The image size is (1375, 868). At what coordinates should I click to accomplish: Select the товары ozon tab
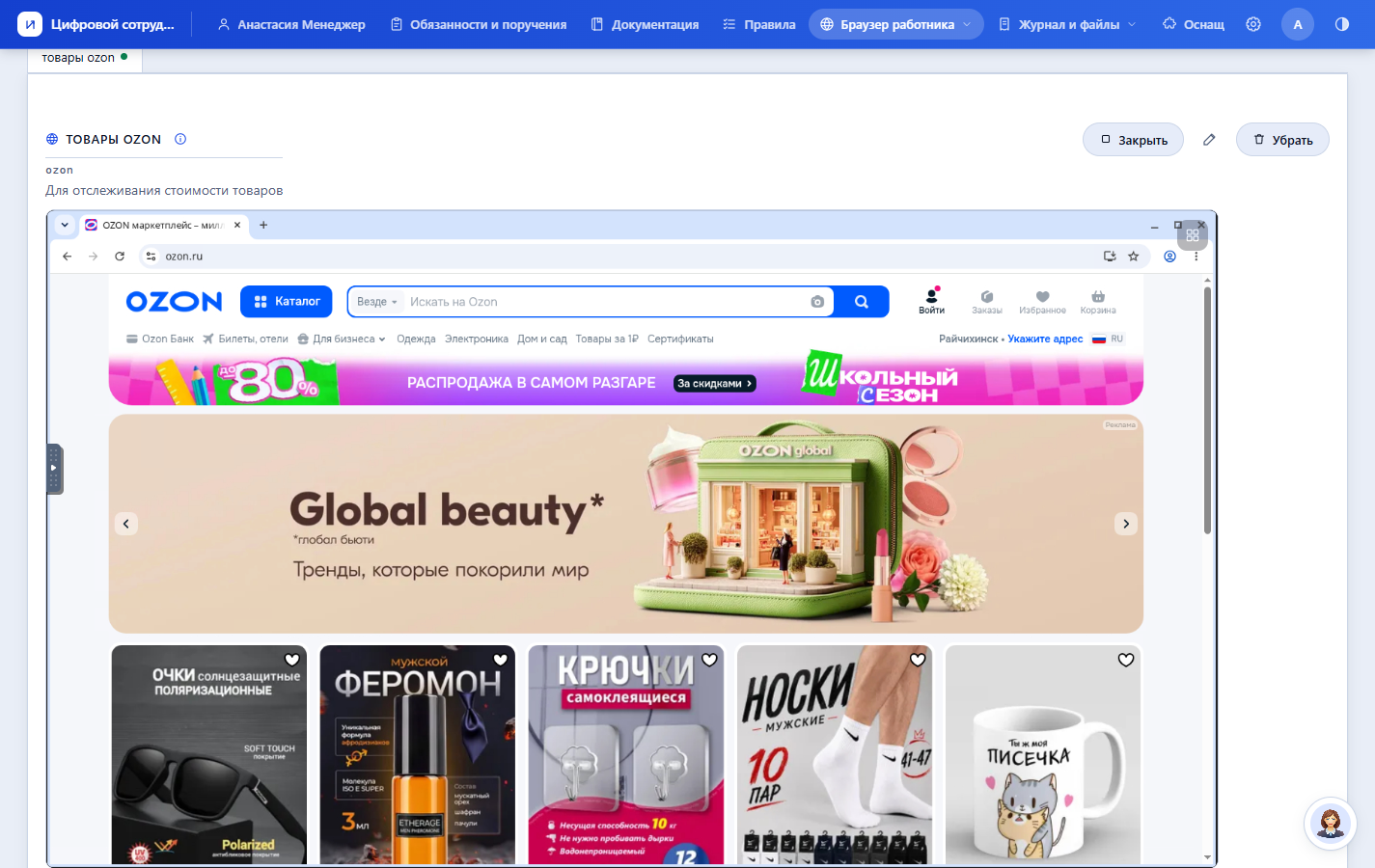[85, 58]
